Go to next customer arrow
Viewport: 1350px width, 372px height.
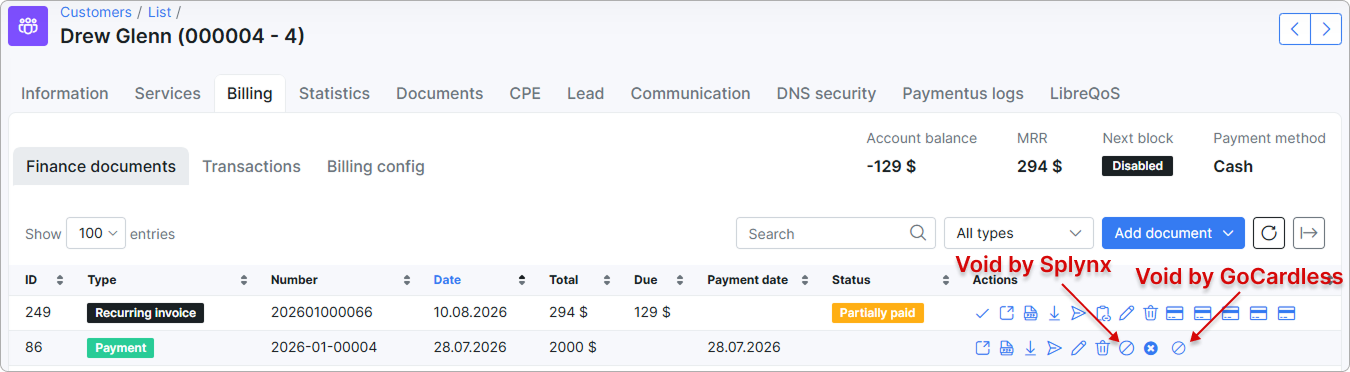(1326, 29)
